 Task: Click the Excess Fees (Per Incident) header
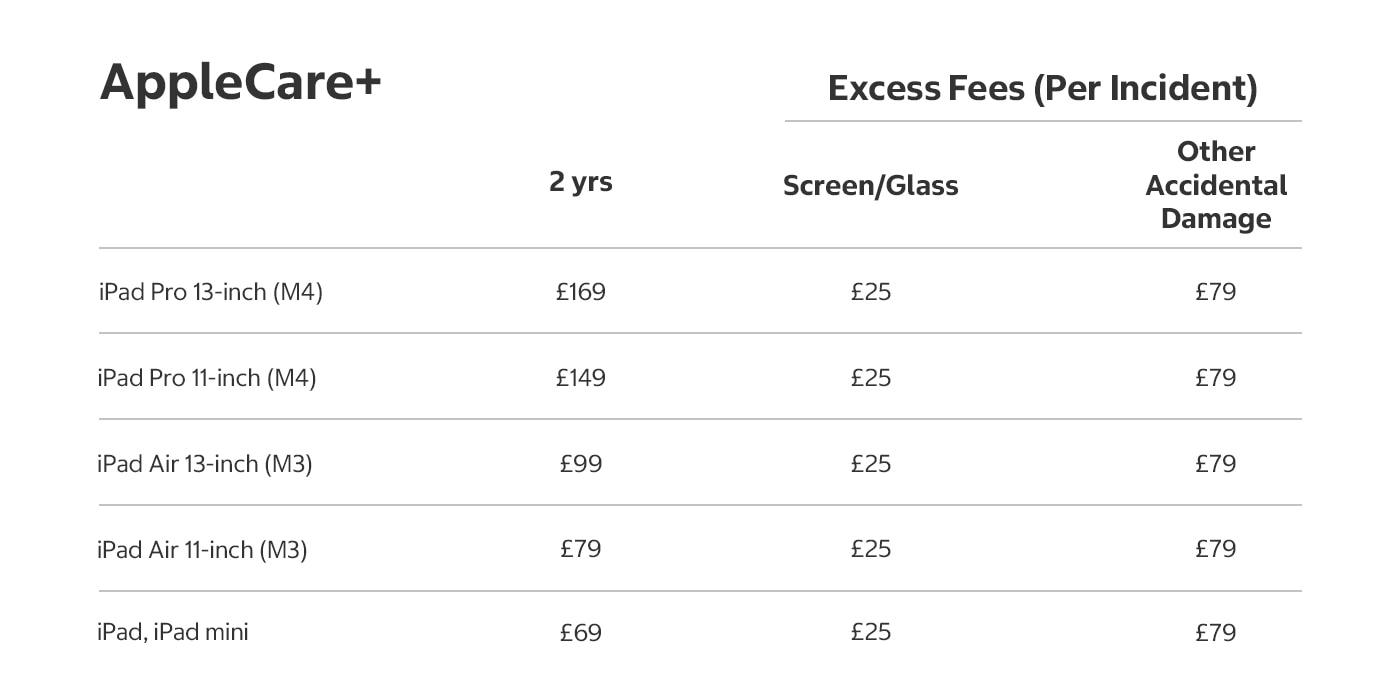[x=1042, y=88]
